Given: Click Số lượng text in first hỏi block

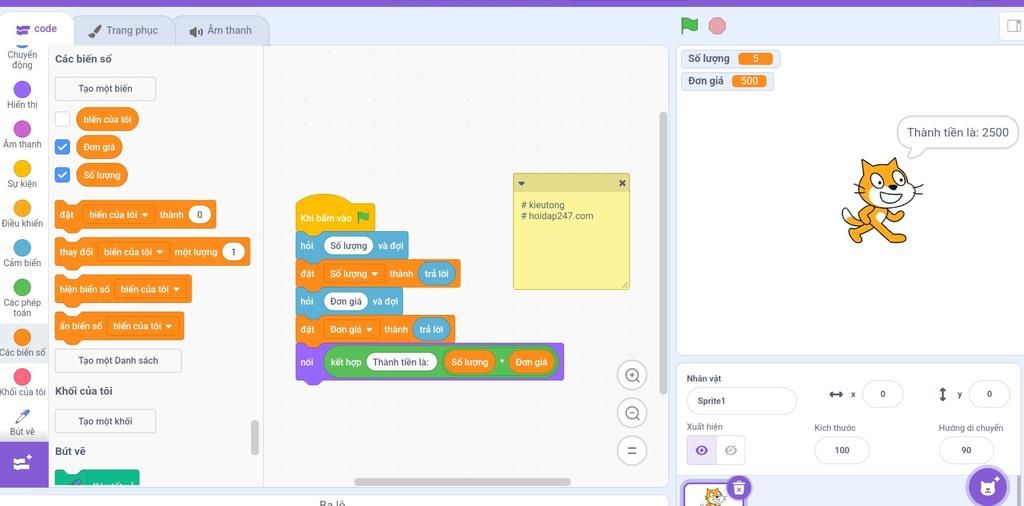Looking at the screenshot, I should pos(348,245).
